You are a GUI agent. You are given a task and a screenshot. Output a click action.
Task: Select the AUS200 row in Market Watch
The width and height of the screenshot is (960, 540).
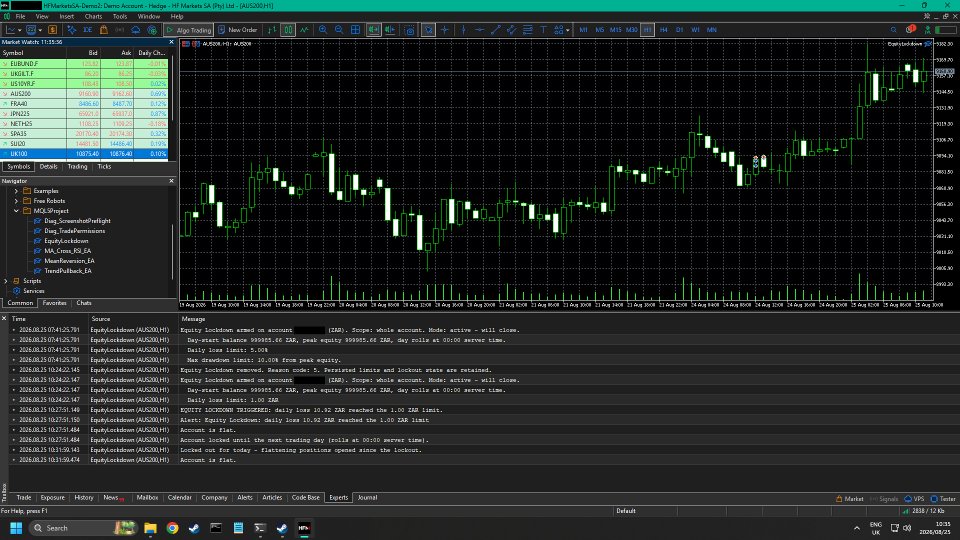(84, 94)
